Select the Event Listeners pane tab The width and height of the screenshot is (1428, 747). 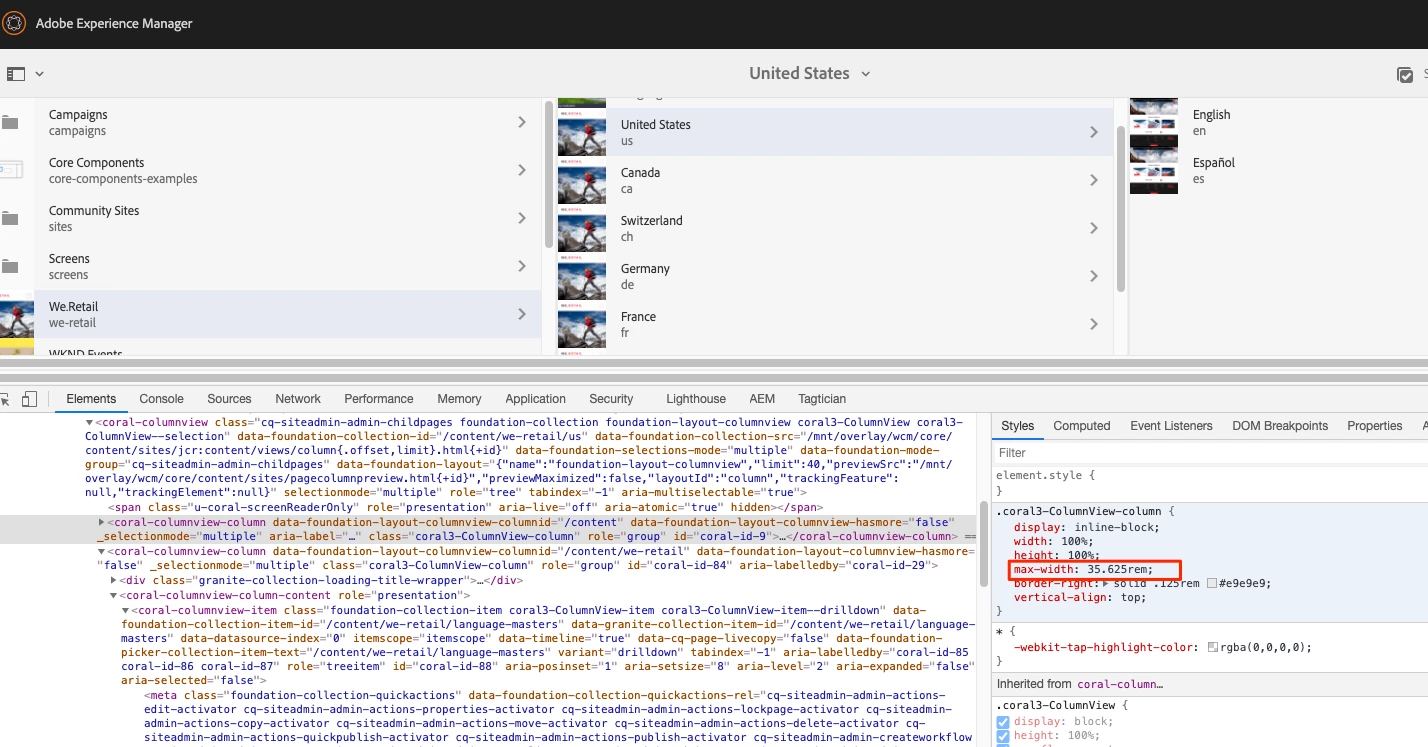coord(1171,425)
